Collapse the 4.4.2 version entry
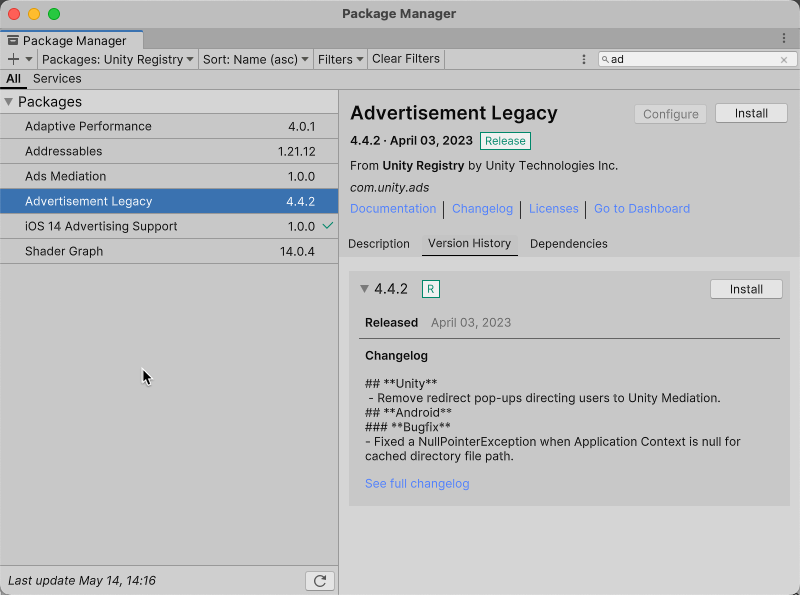 coord(365,289)
